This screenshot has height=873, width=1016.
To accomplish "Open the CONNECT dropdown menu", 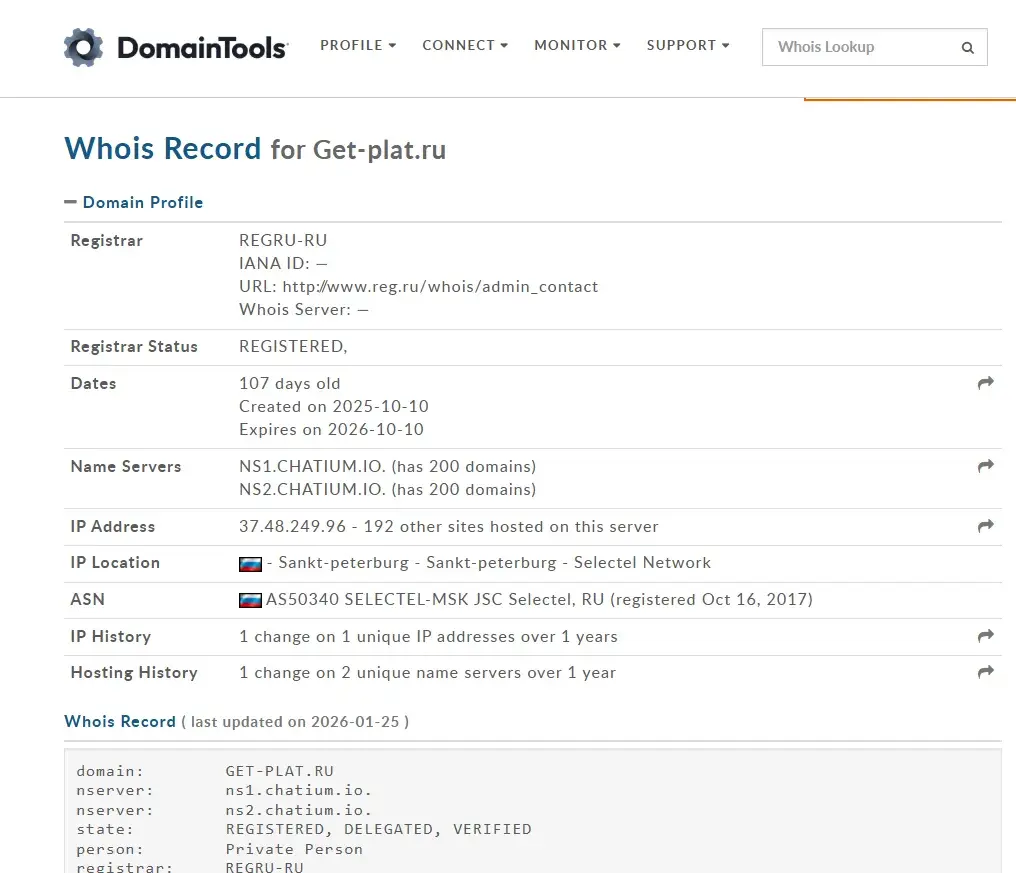I will 465,45.
